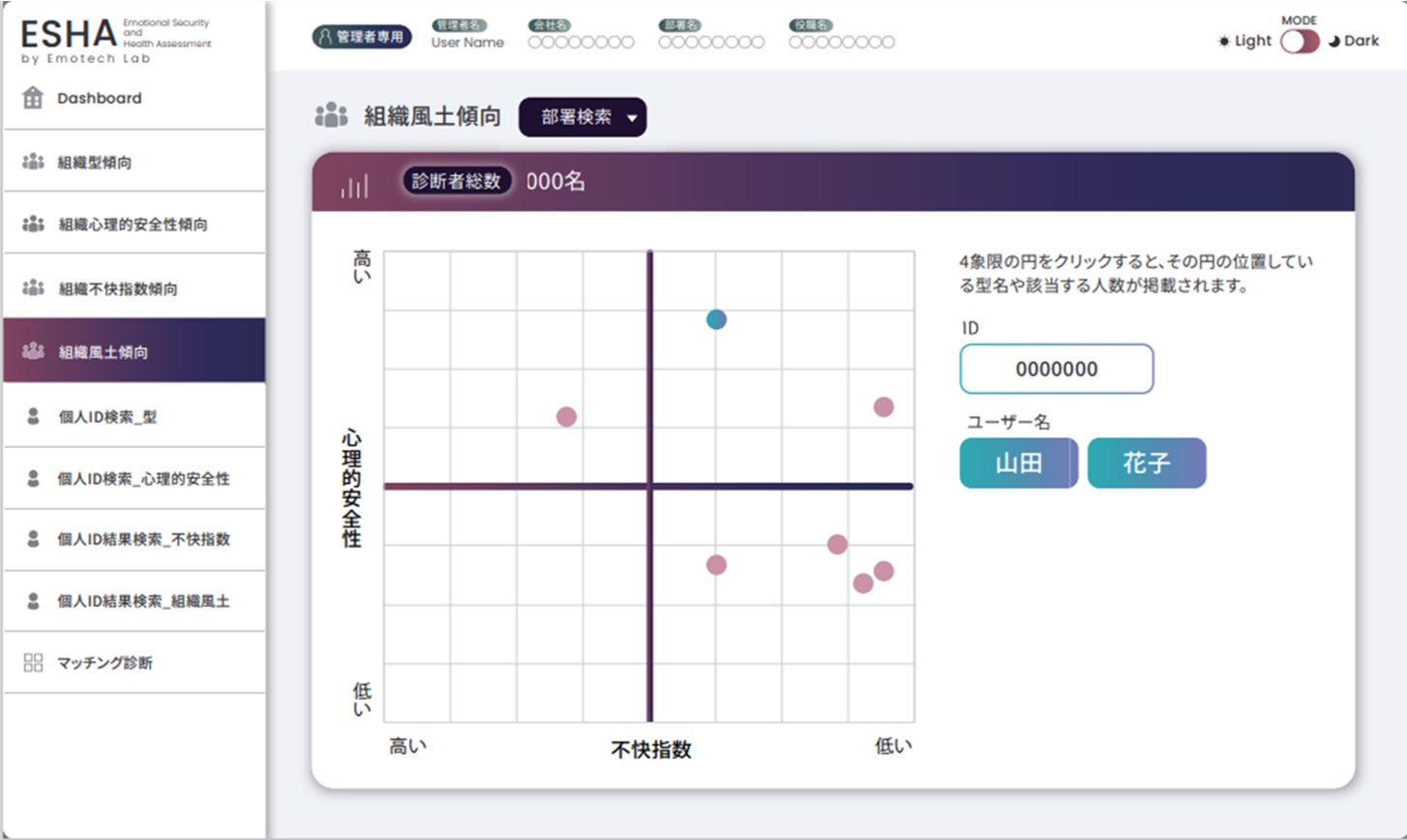
Task: Click the group icon beside 組織不快指数傾向
Action: pyautogui.click(x=33, y=287)
